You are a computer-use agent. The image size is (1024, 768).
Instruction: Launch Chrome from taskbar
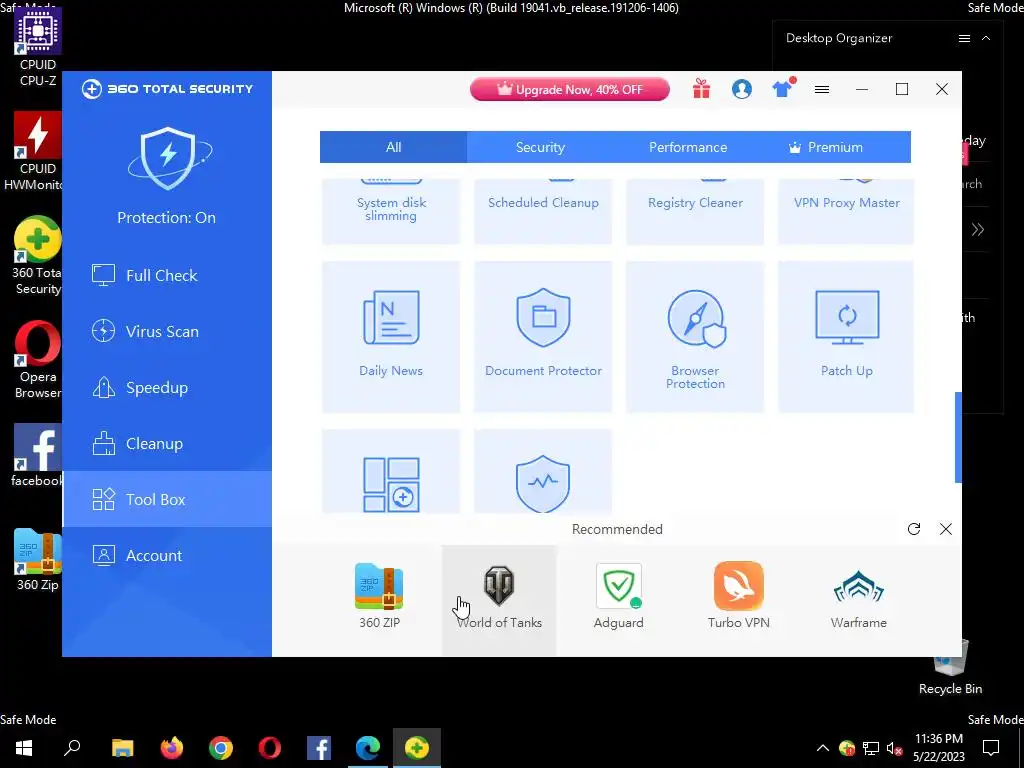221,748
